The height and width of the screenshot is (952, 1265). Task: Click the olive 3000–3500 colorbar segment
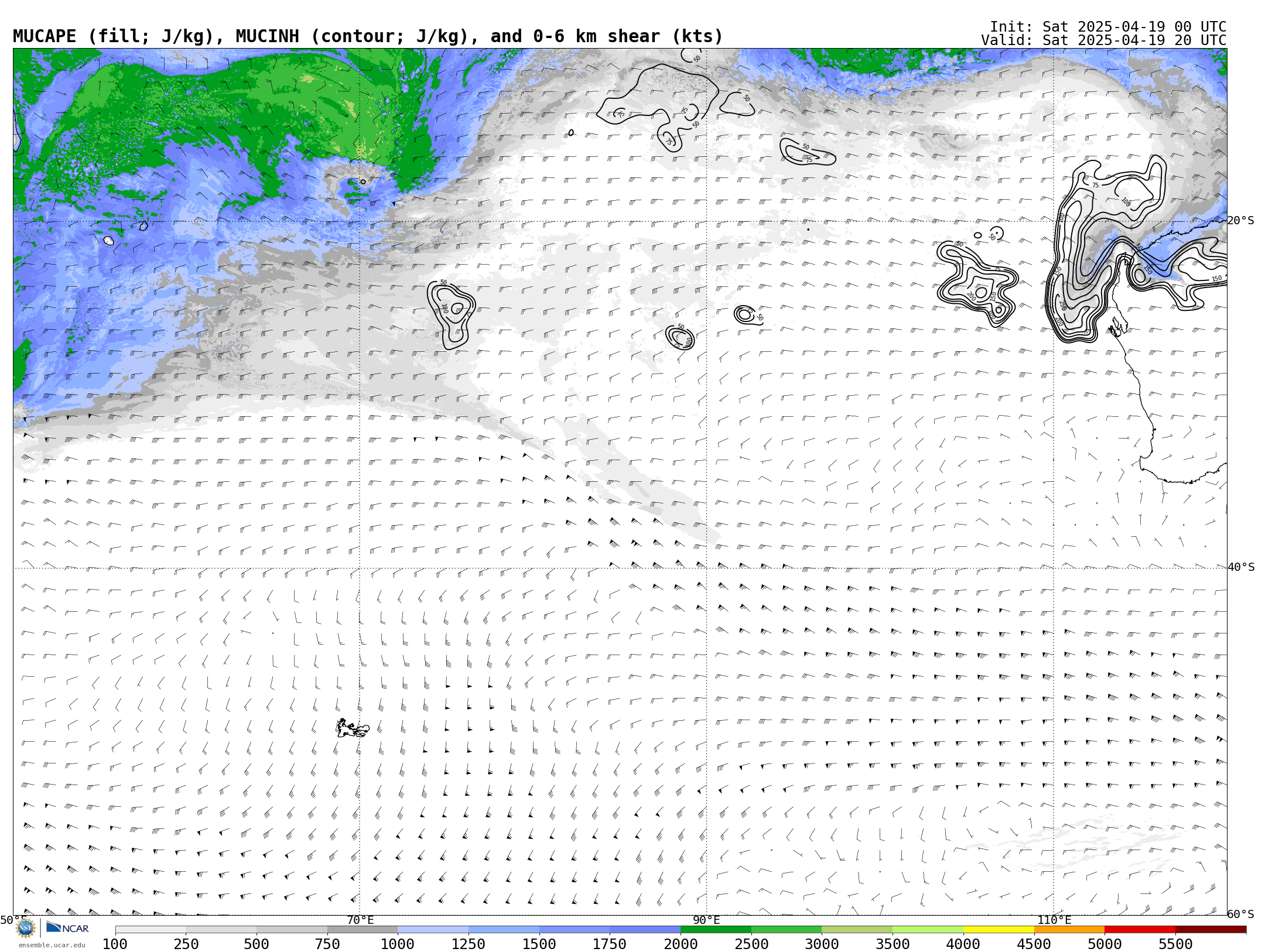tap(857, 930)
